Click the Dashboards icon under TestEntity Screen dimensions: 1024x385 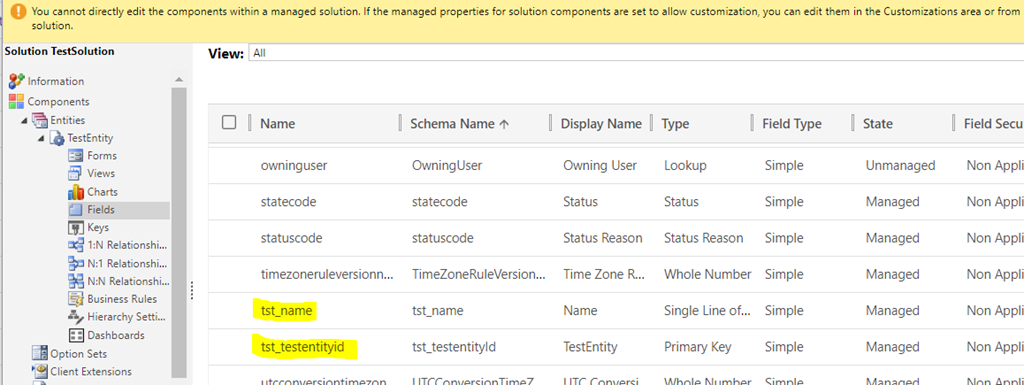76,335
